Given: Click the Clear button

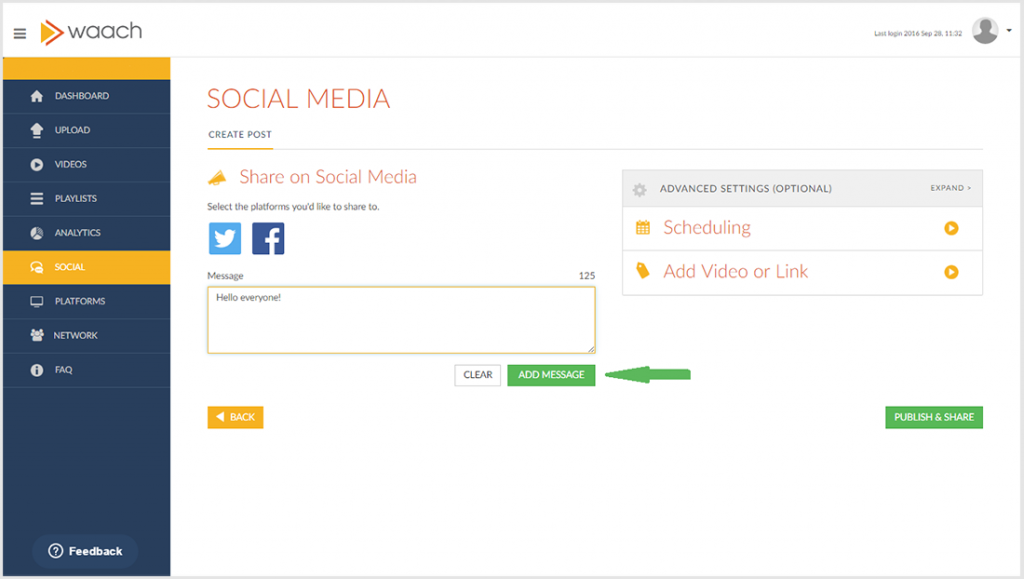Looking at the screenshot, I should (x=477, y=375).
